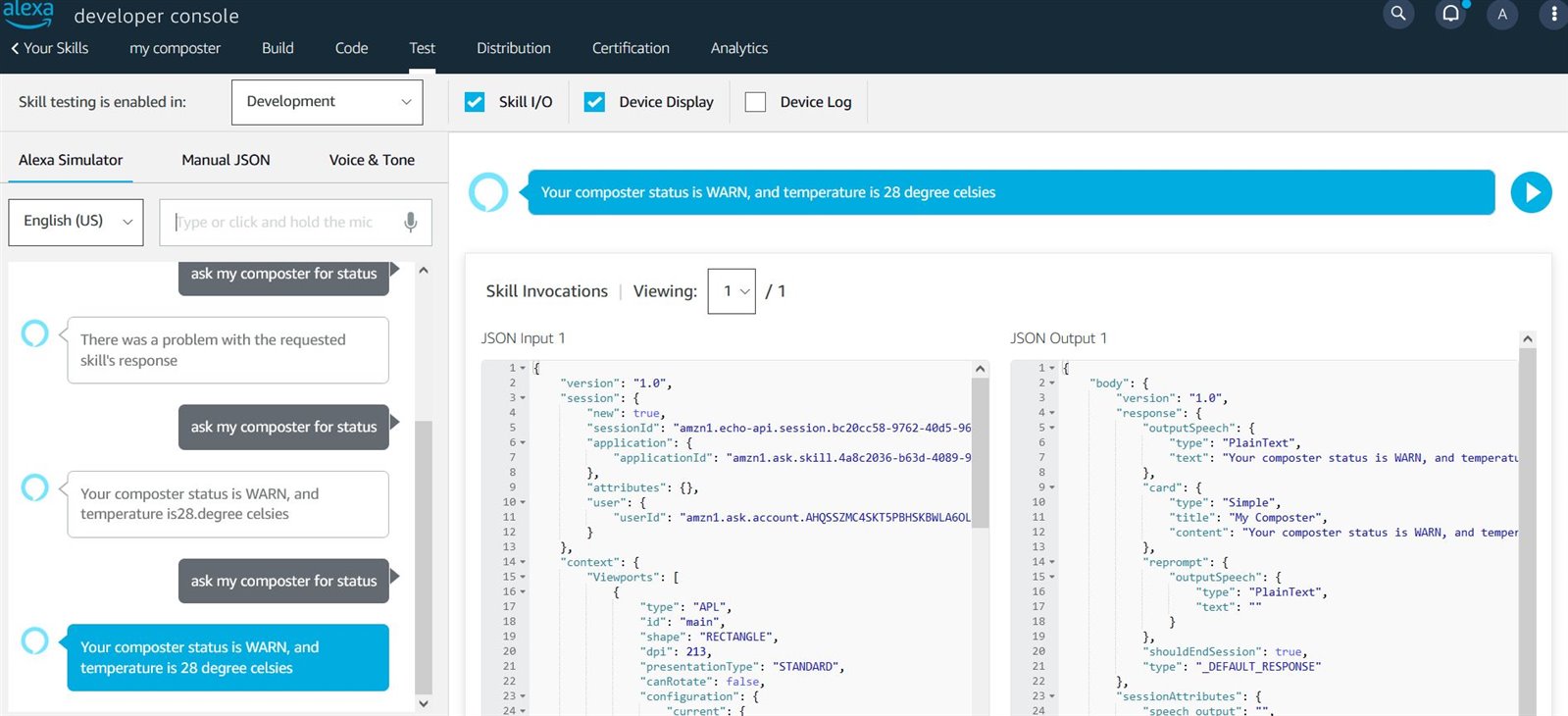Click the search magnifier icon

click(1398, 14)
